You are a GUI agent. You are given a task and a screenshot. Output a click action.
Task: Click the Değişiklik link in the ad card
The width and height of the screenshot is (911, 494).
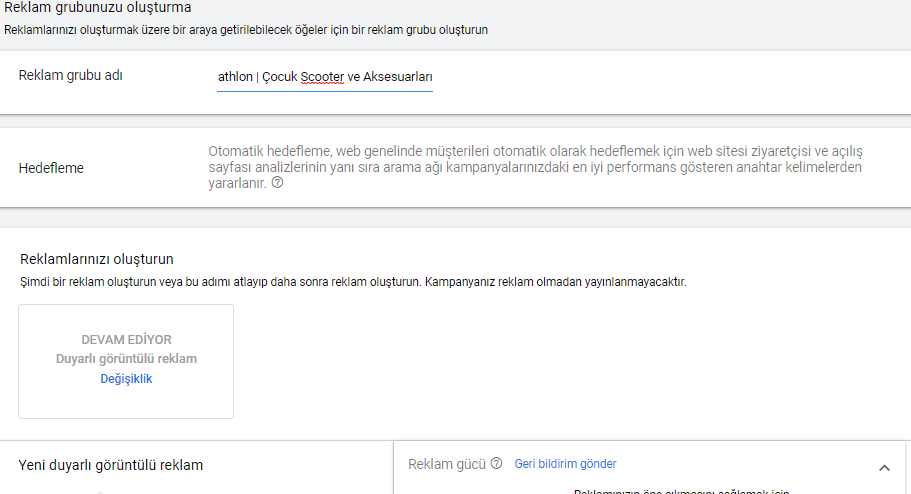[126, 379]
